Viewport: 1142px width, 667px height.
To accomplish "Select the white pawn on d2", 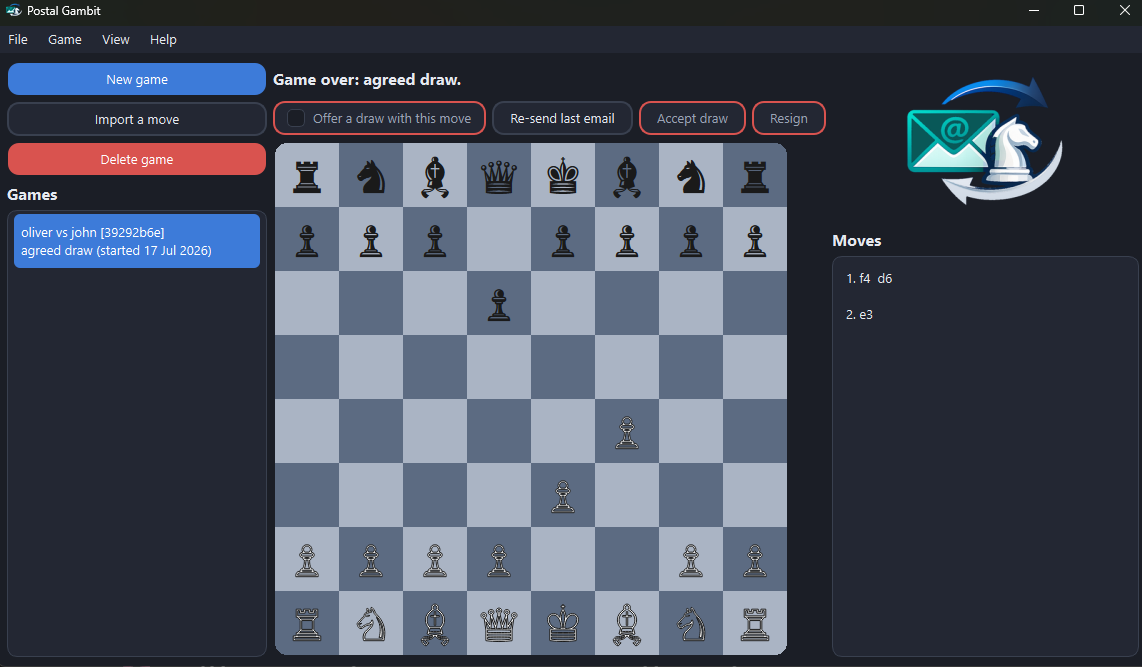I will click(x=499, y=561).
